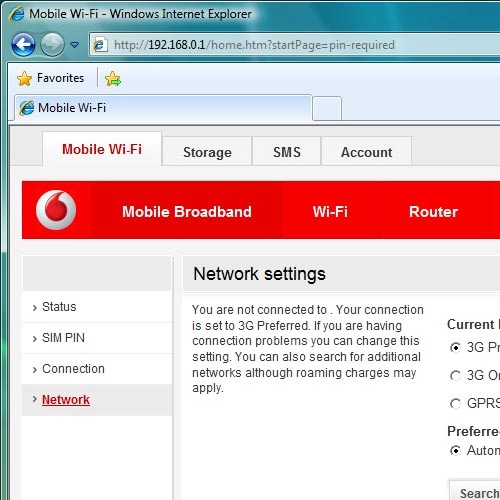The image size is (500, 500).
Task: Click the Vodafone logo
Action: pos(56,210)
